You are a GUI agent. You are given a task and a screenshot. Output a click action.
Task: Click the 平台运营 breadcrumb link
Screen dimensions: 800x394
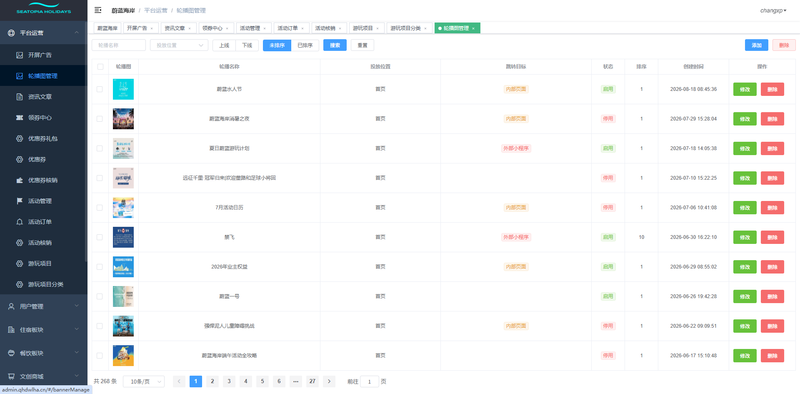click(x=156, y=10)
